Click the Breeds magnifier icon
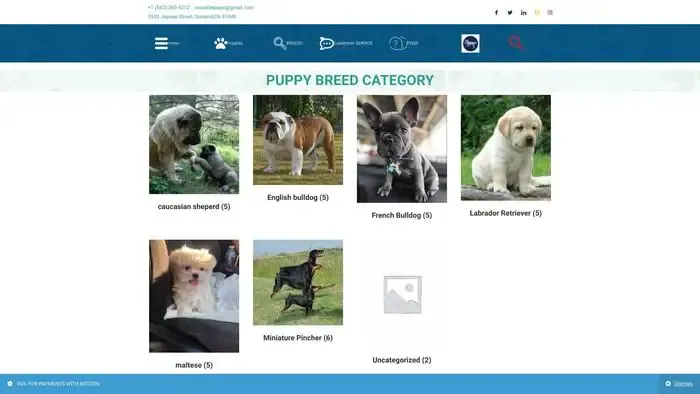Viewport: 700px width, 394px height. click(280, 43)
